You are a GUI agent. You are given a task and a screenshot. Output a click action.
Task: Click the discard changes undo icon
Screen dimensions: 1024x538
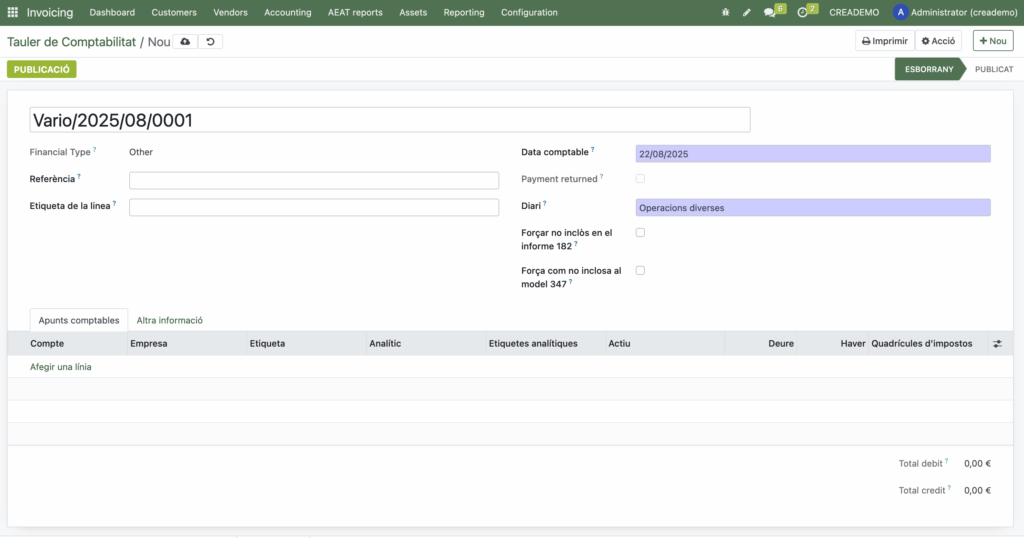(x=210, y=42)
